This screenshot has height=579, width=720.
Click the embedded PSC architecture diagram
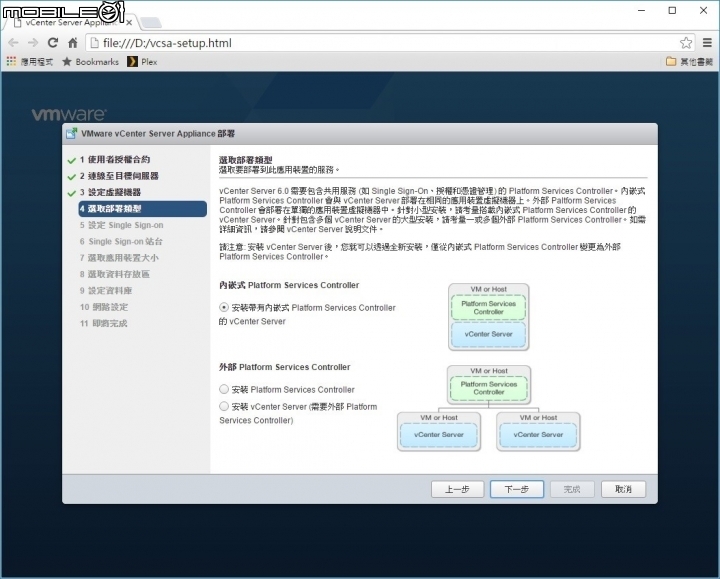click(489, 317)
